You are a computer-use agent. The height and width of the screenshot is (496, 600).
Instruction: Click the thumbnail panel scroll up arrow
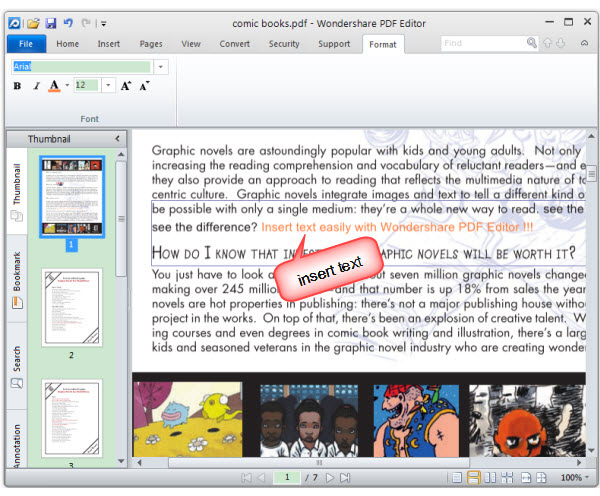coord(121,154)
